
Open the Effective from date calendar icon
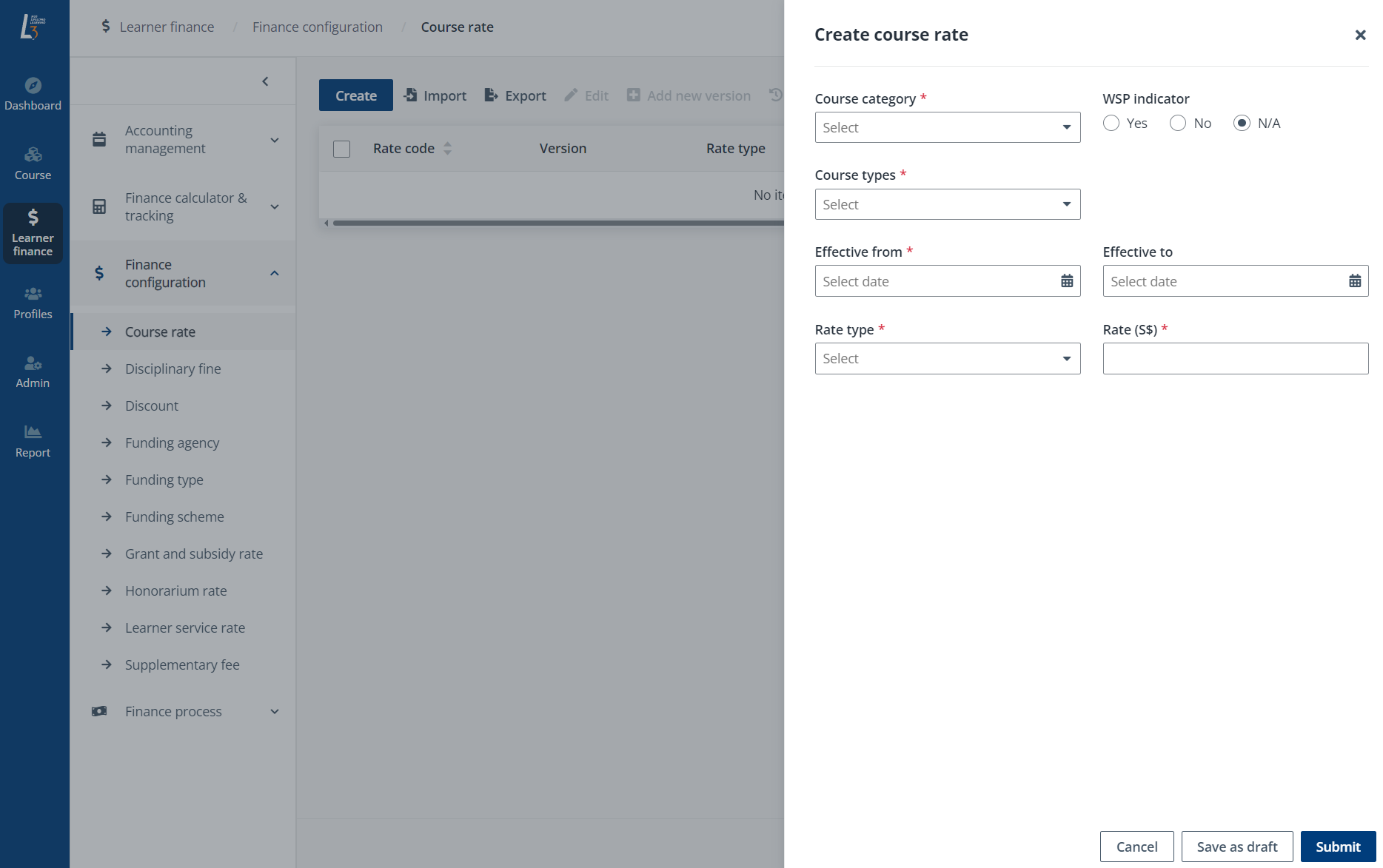point(1066,280)
